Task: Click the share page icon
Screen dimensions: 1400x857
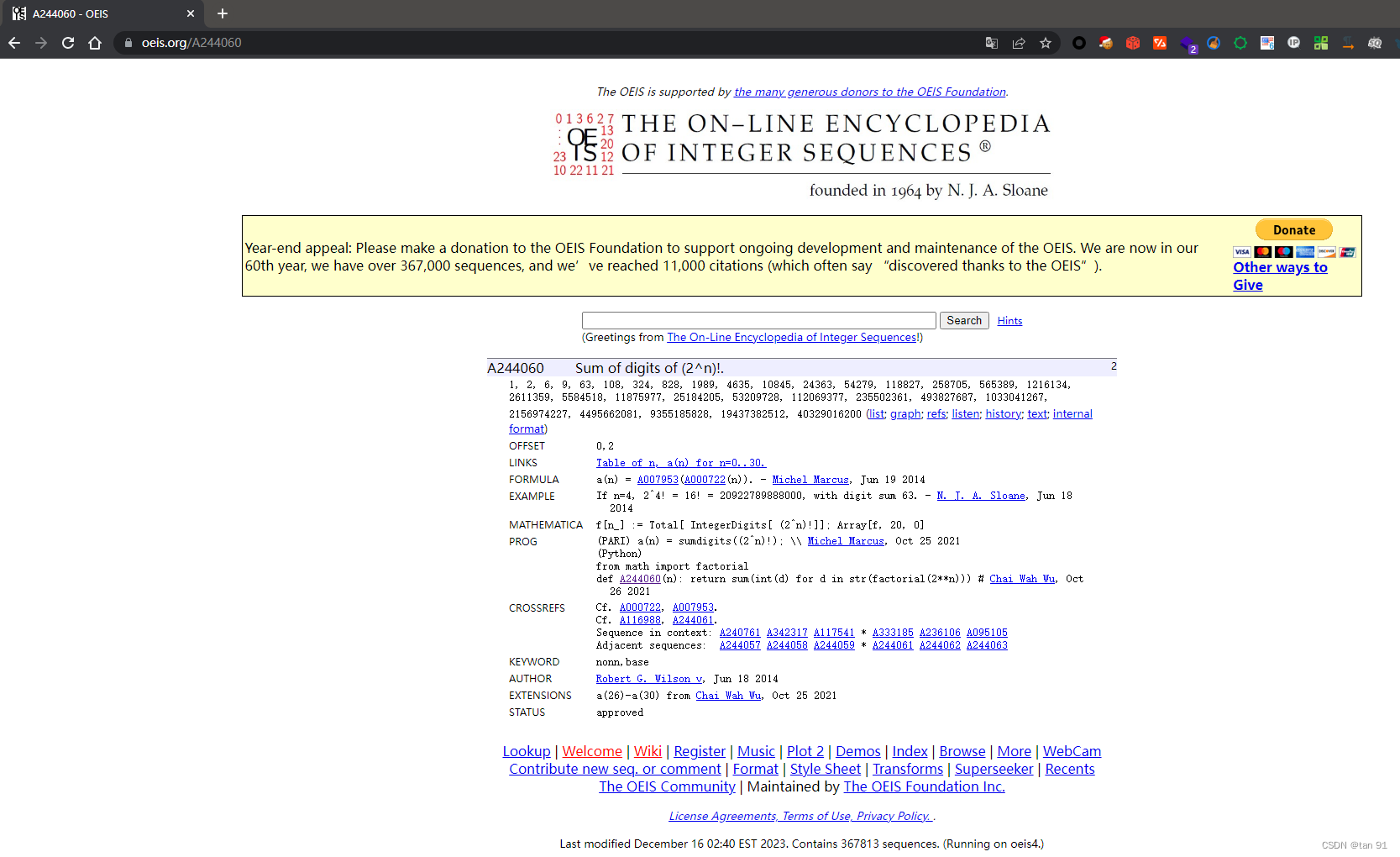Action: [x=1019, y=43]
